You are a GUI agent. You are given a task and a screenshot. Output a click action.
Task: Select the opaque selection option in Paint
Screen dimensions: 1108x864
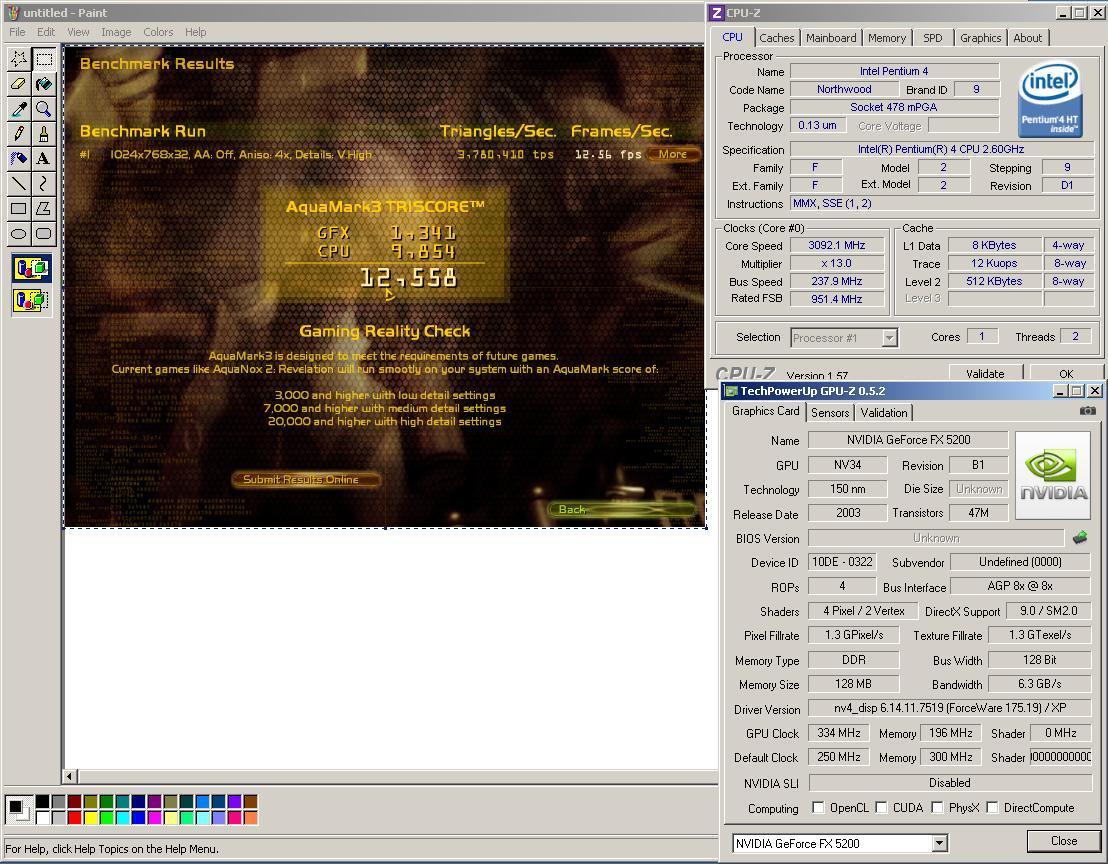32,268
